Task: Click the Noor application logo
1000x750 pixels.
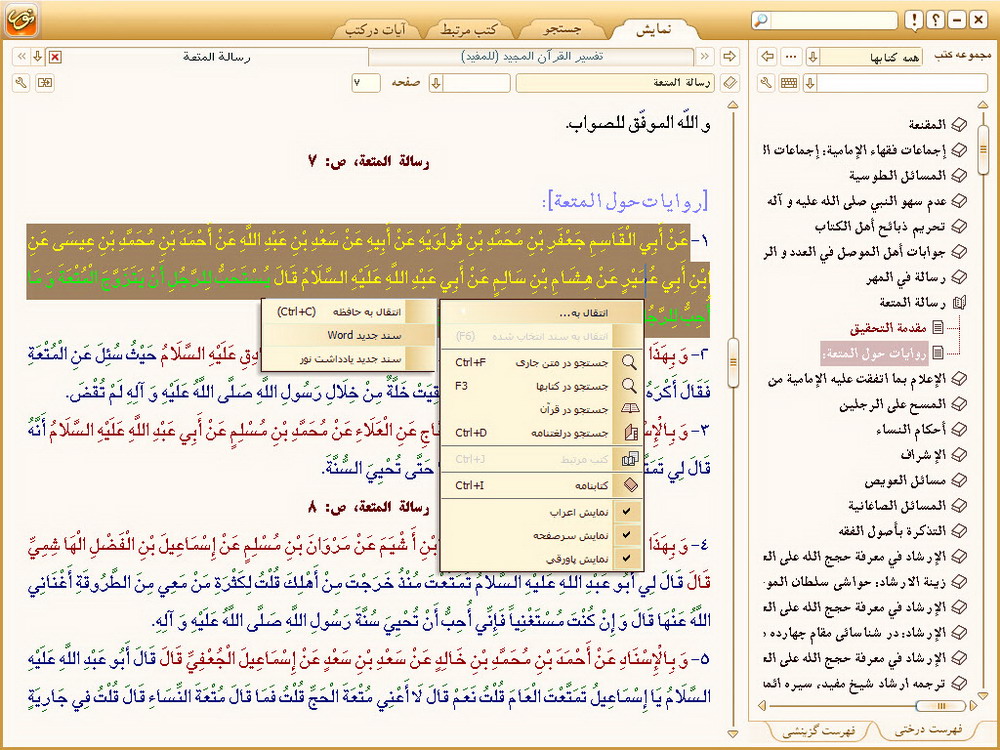Action: (x=21, y=20)
